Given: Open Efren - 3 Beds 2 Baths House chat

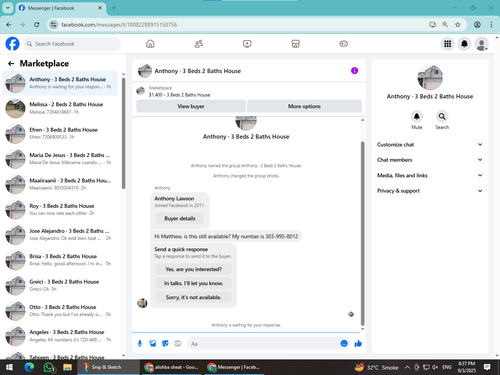Looking at the screenshot, I should point(60,133).
